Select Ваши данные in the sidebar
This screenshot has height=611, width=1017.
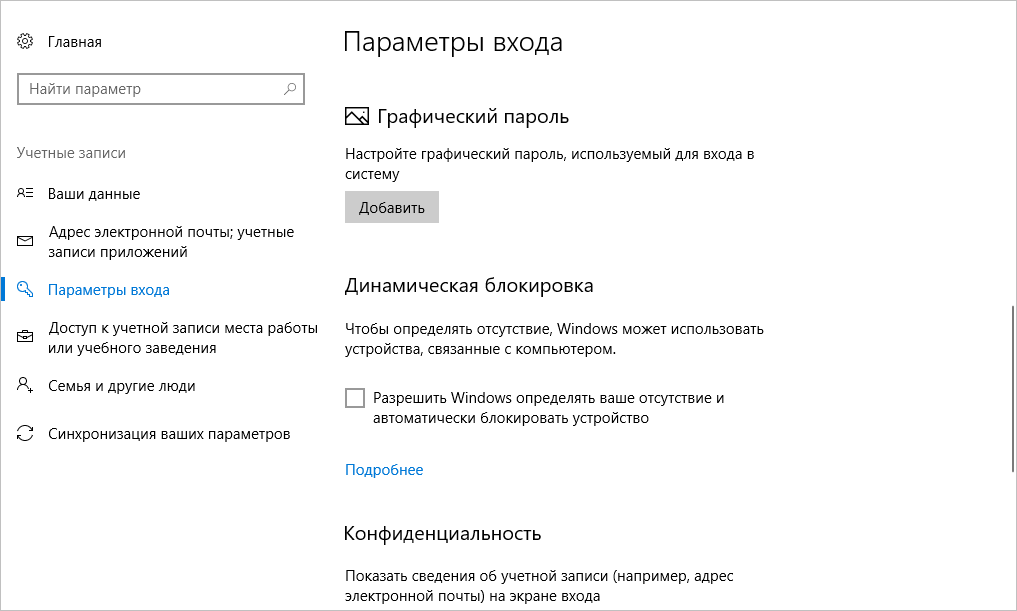click(94, 194)
